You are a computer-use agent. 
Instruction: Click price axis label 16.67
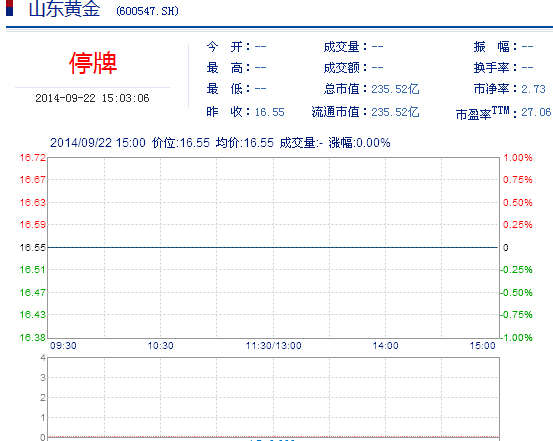coord(33,180)
